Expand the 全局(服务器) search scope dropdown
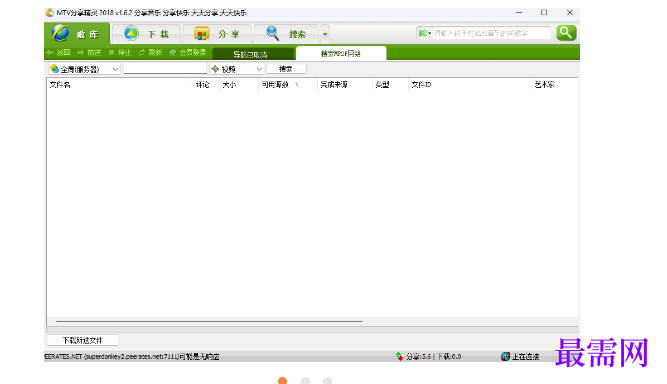The height and width of the screenshot is (384, 667). tap(84, 69)
